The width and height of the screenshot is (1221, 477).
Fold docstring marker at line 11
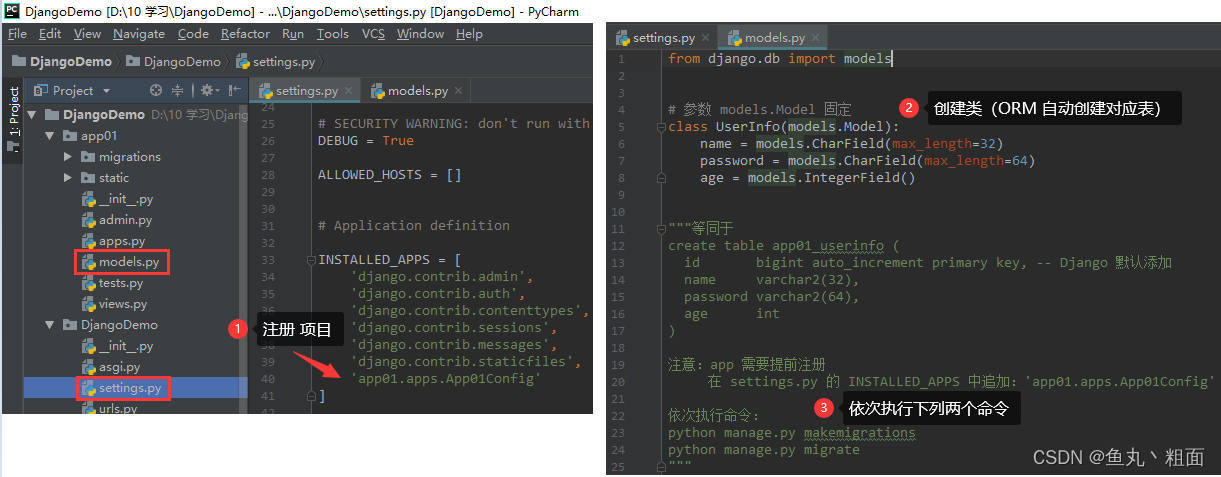(x=661, y=229)
